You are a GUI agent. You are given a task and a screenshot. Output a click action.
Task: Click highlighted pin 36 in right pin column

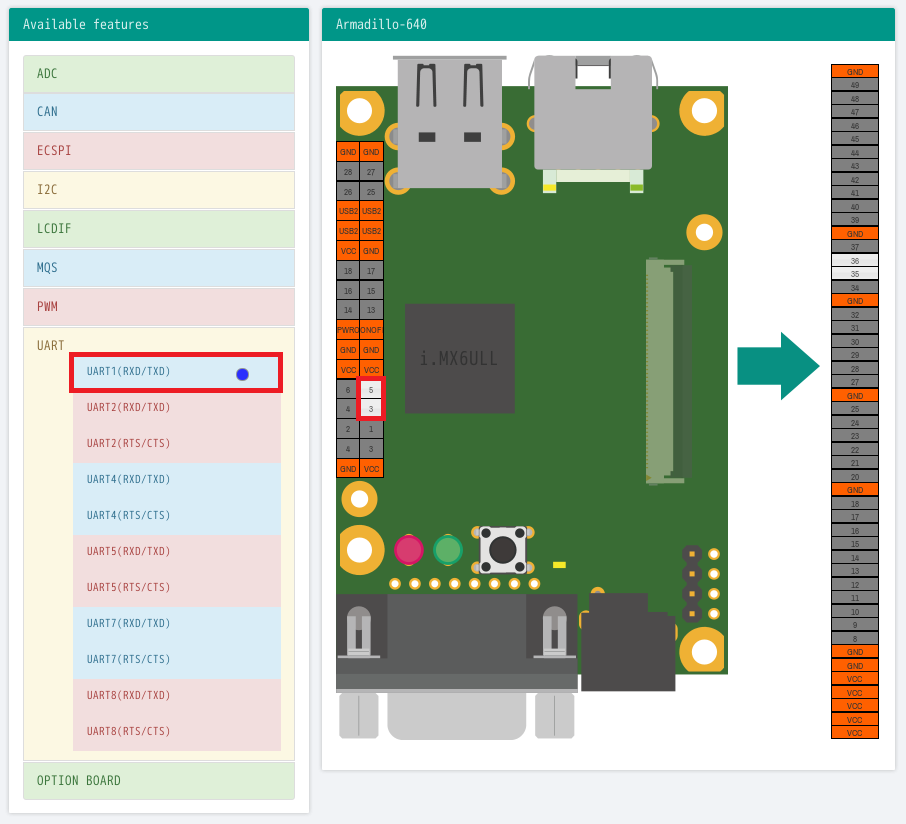(x=854, y=260)
